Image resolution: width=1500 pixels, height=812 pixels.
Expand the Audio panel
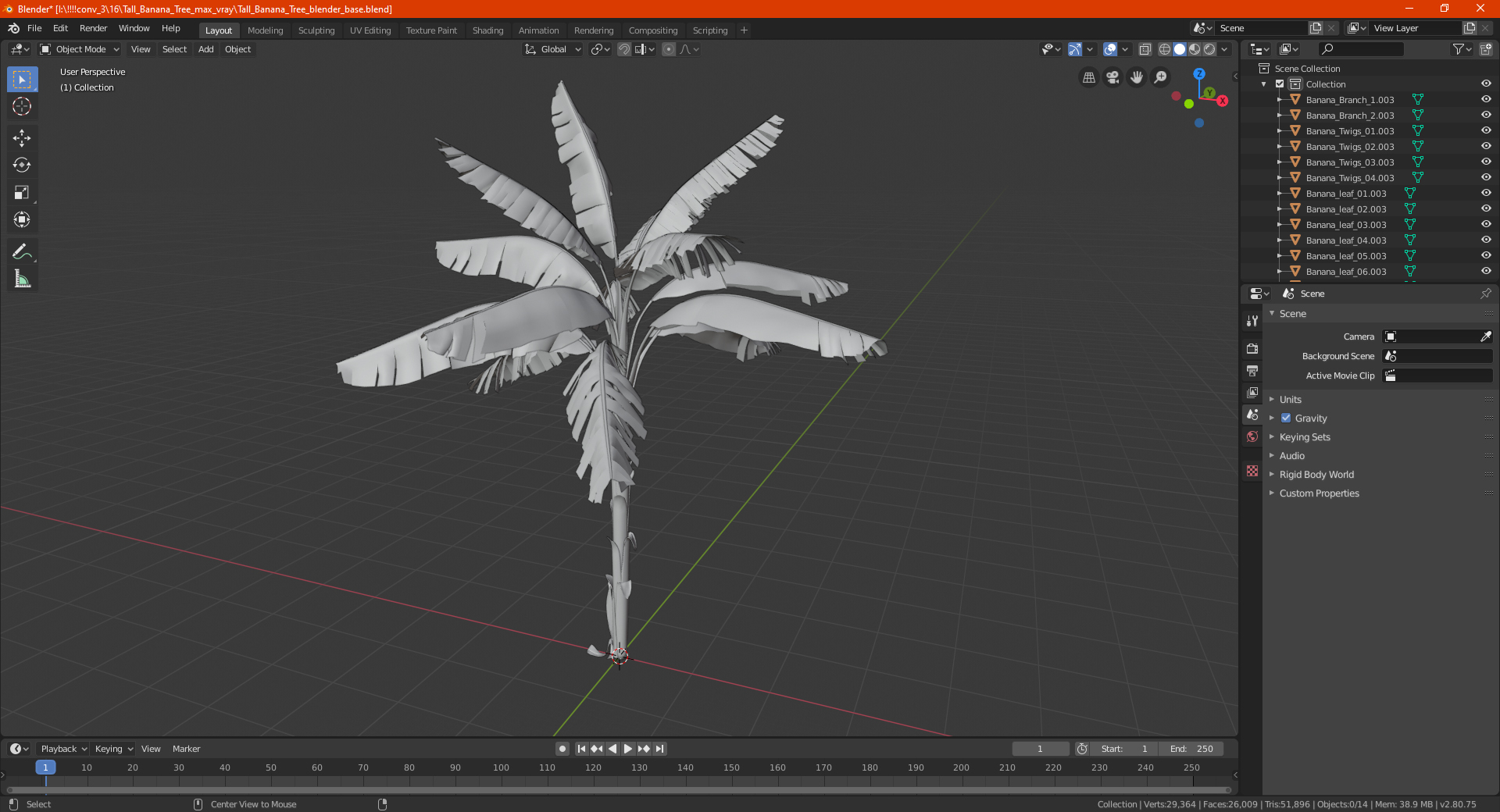coord(1291,456)
